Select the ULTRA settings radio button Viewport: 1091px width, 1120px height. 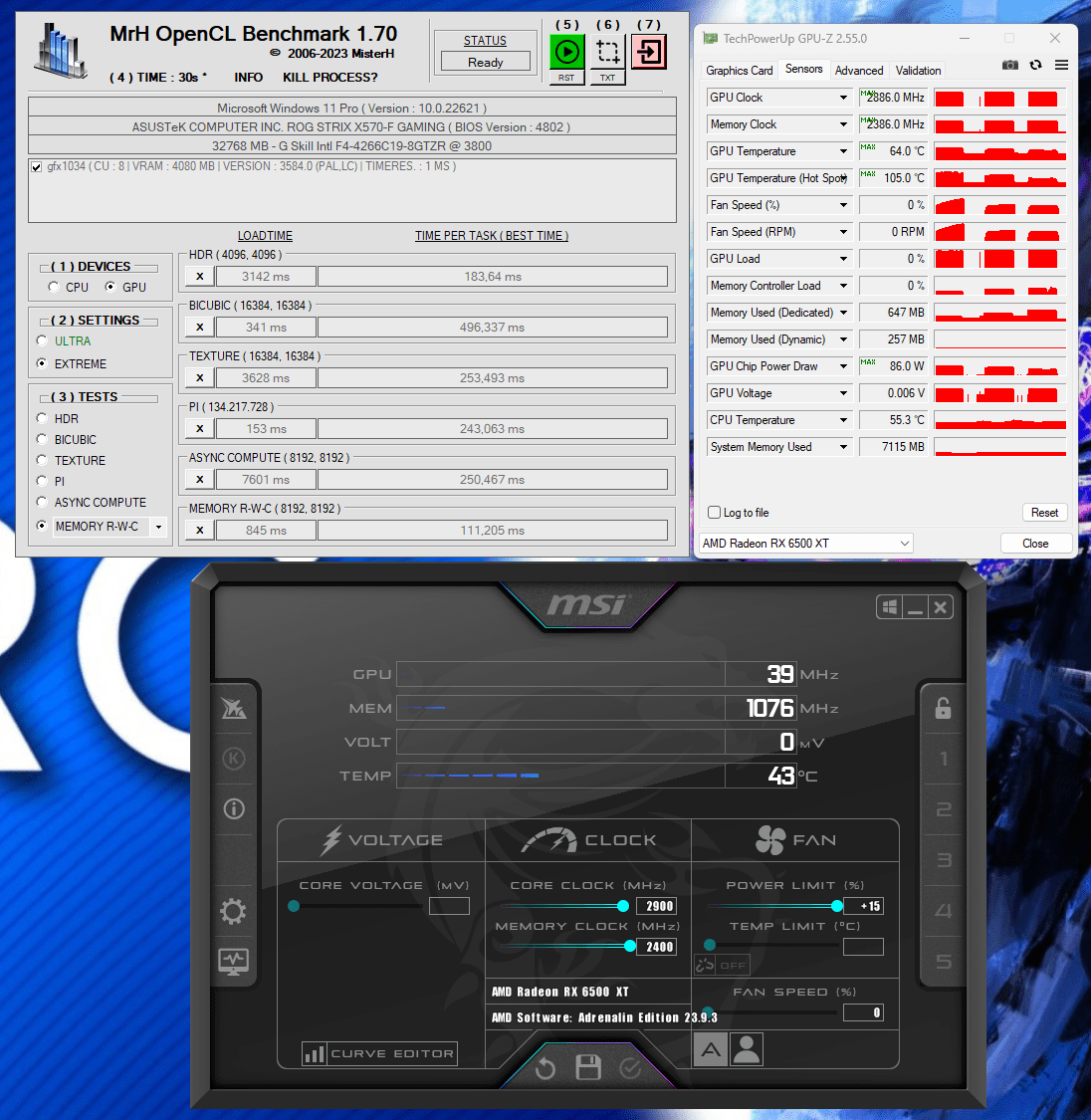42,340
